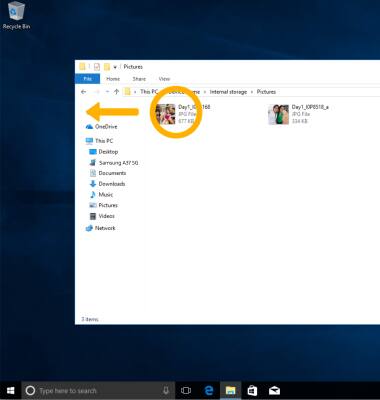Screen dimensions: 380x400
Task: Switch to the Home ribbon tab
Action: 113,79
